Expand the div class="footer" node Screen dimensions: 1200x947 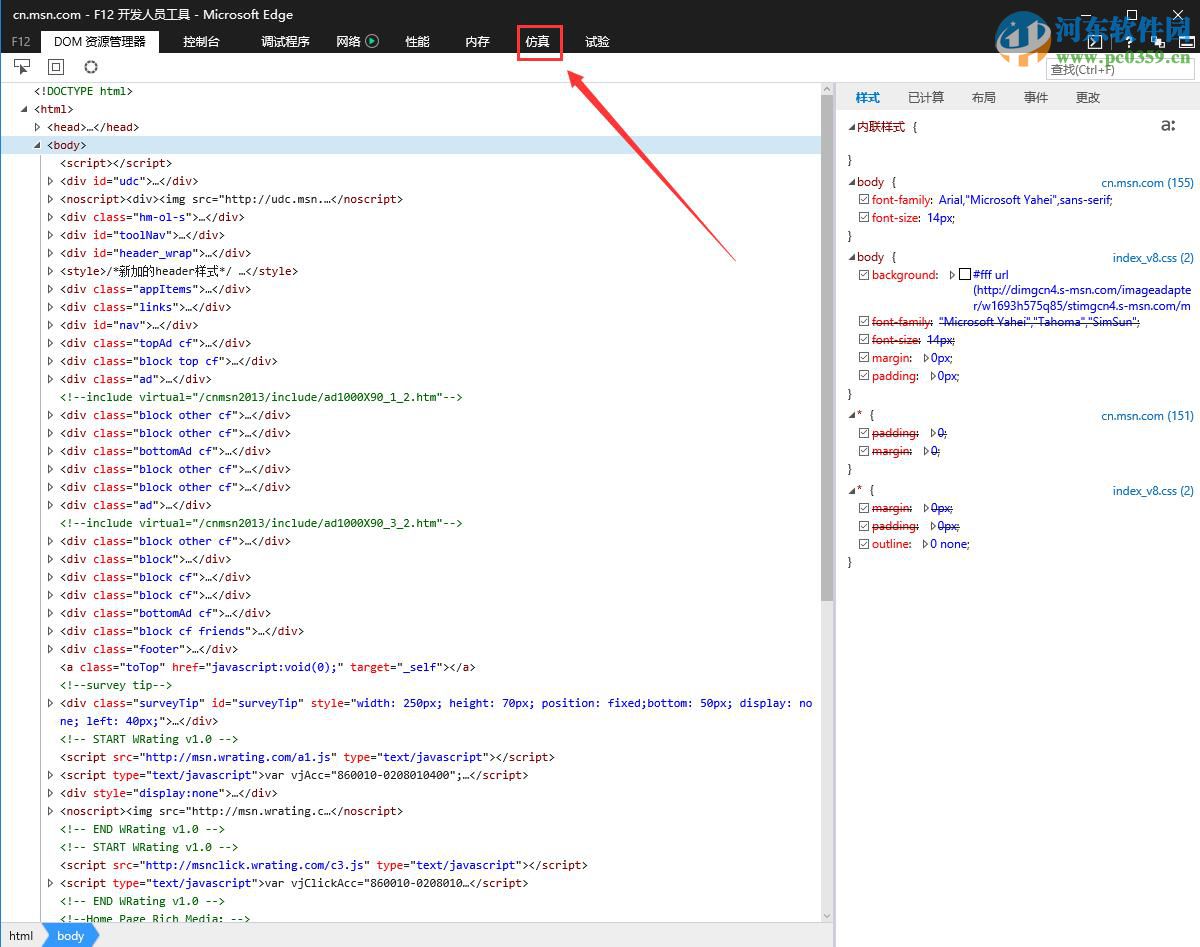point(51,649)
